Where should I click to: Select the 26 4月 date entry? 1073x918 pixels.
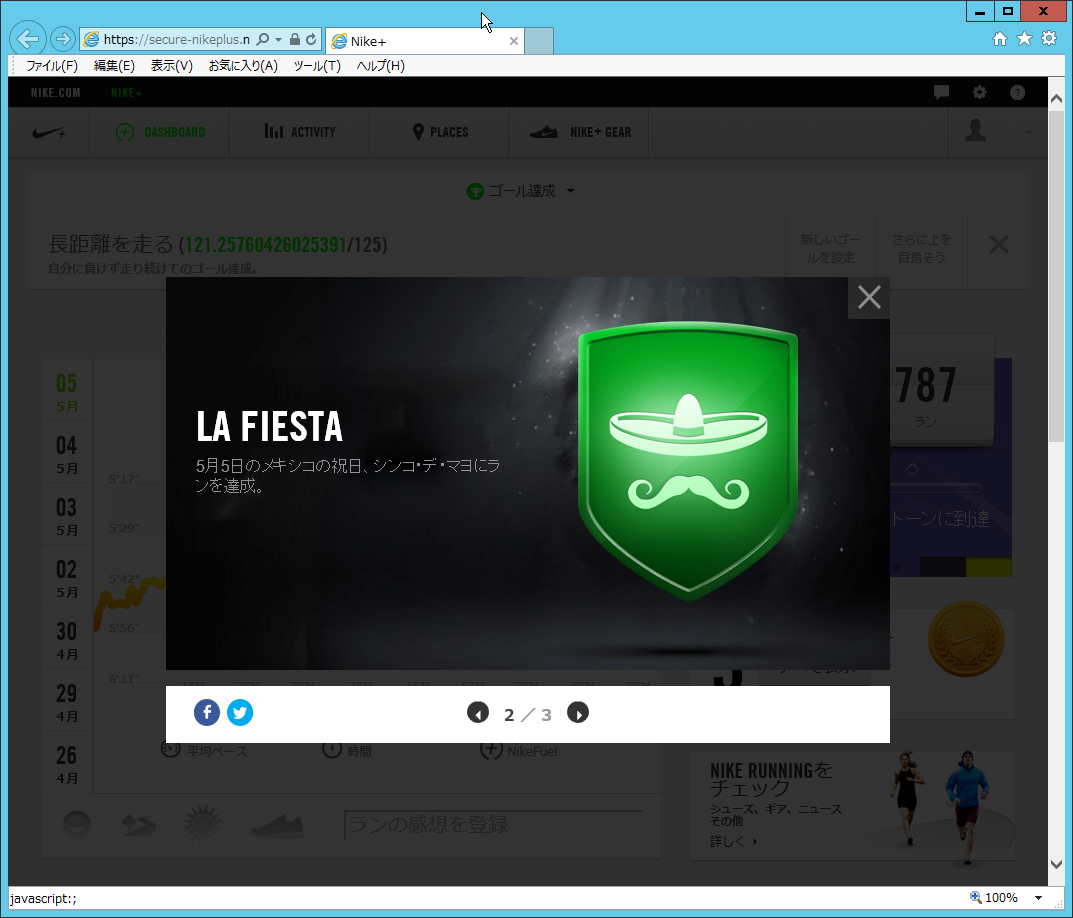coord(66,764)
